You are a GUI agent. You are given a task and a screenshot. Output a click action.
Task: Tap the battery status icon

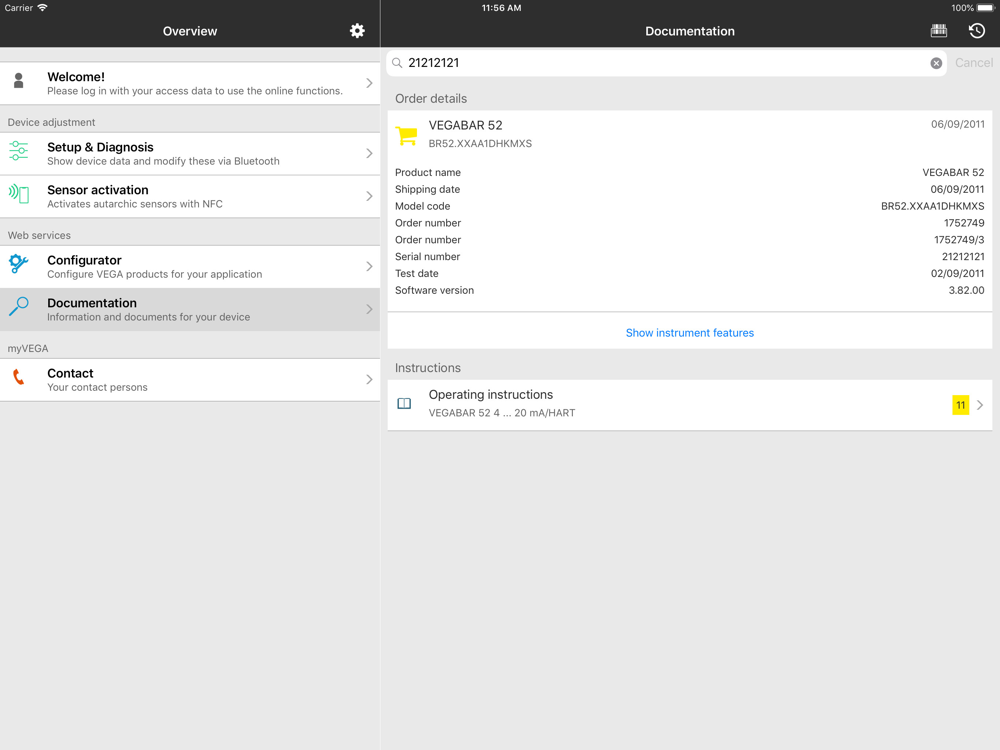[x=985, y=8]
